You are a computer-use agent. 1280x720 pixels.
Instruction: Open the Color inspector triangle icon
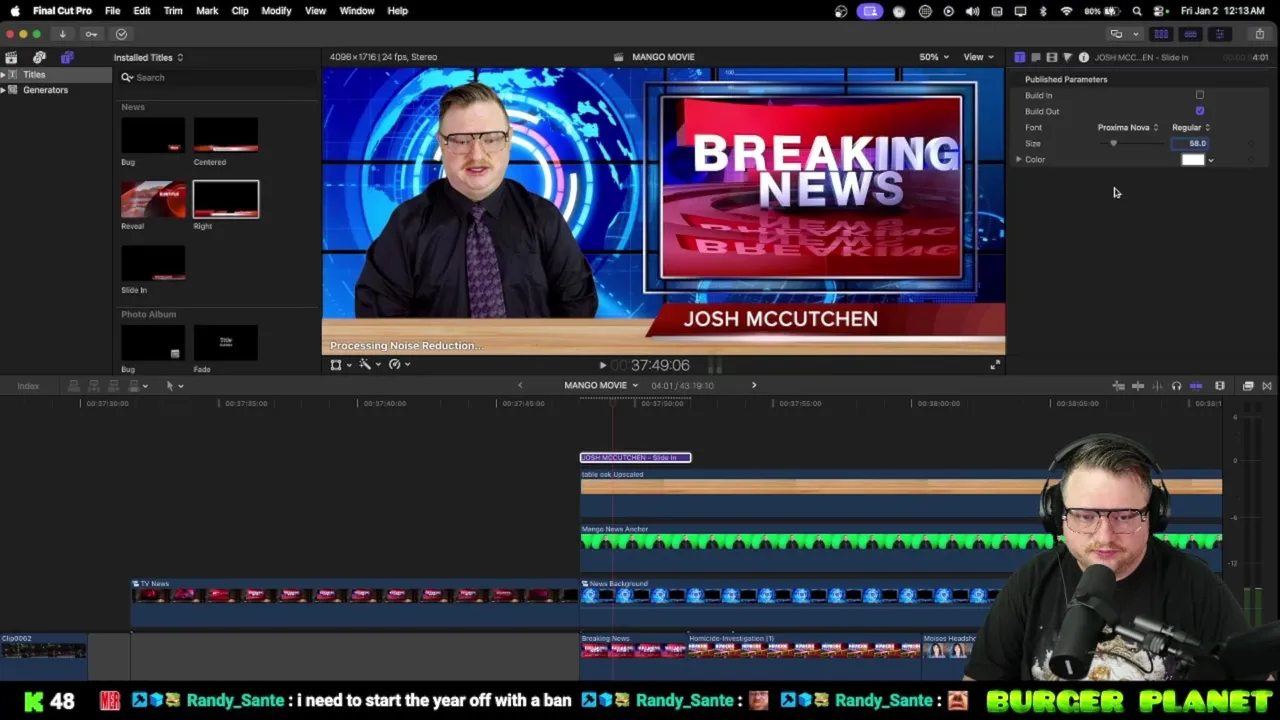tap(1067, 57)
